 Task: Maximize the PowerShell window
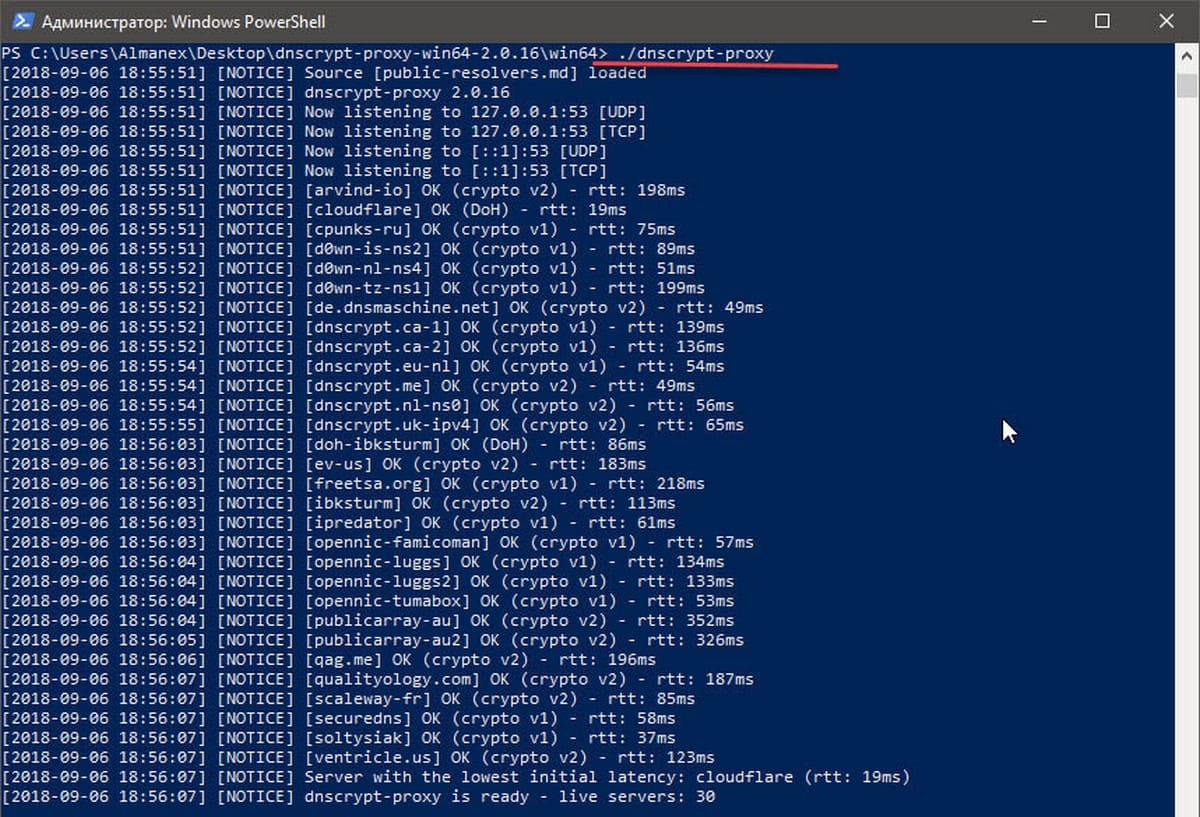(1102, 21)
